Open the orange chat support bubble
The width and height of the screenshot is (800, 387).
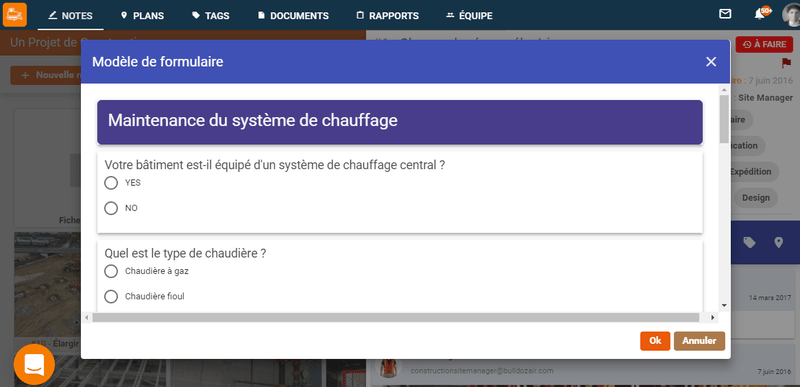[34, 365]
